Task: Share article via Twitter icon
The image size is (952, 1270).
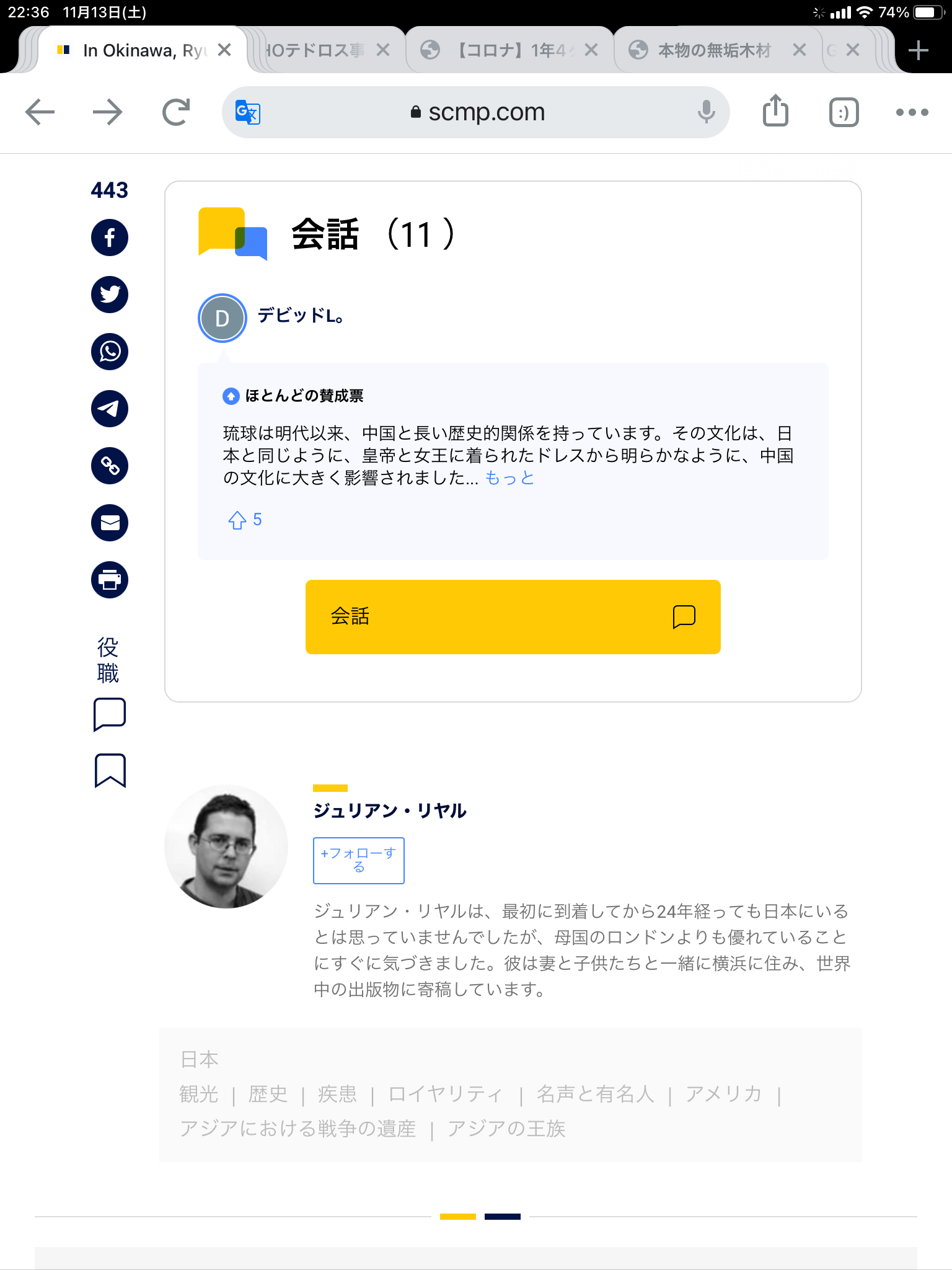Action: tap(110, 295)
